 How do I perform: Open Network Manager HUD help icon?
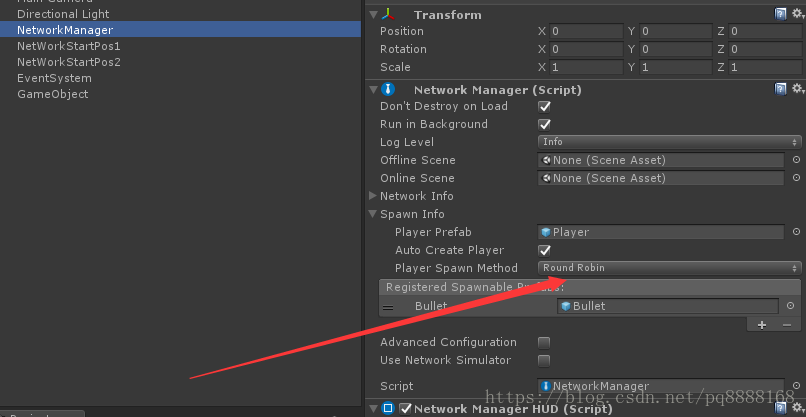(780, 409)
